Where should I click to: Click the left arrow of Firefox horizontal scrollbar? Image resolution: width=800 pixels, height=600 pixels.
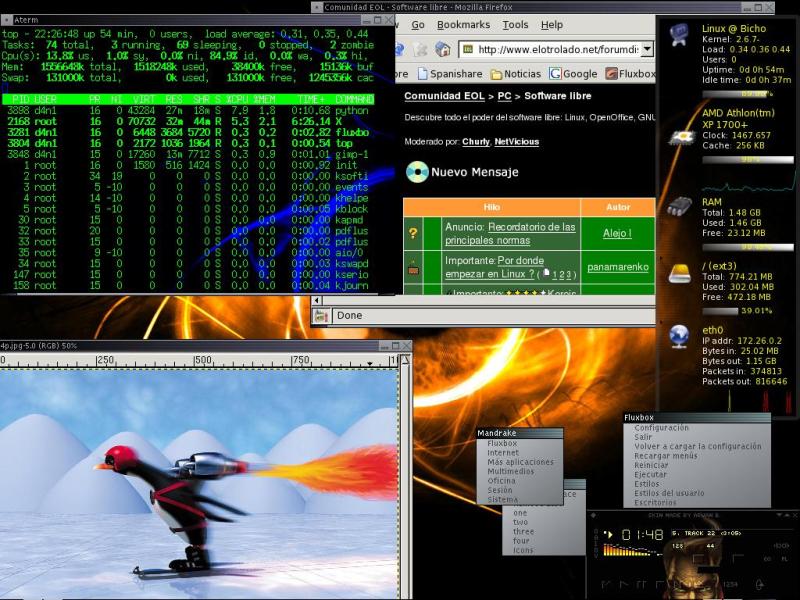point(317,301)
